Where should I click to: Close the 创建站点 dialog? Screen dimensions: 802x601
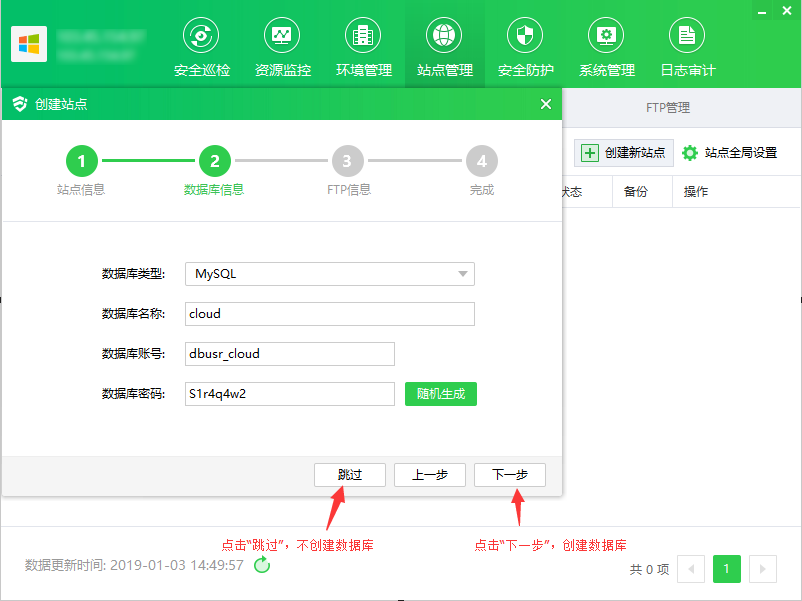pos(546,104)
